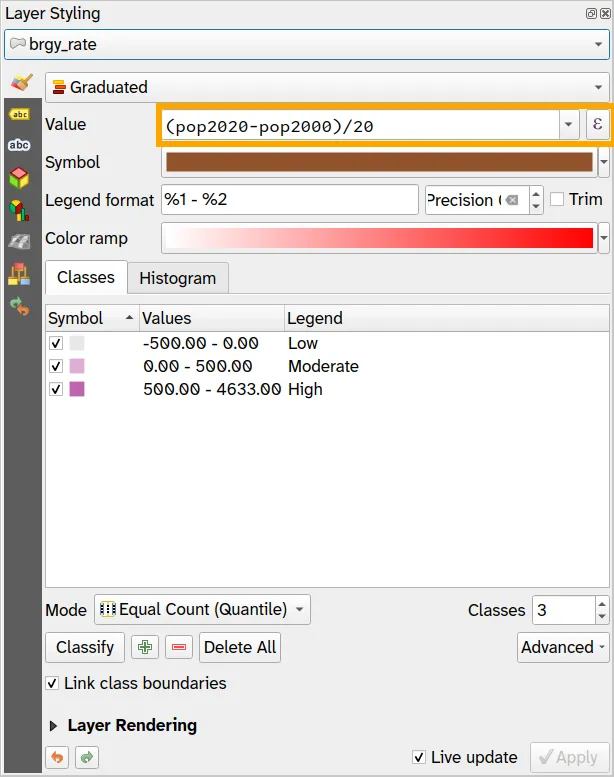Disable the Live update checkbox
This screenshot has height=777, width=614.
pos(420,757)
